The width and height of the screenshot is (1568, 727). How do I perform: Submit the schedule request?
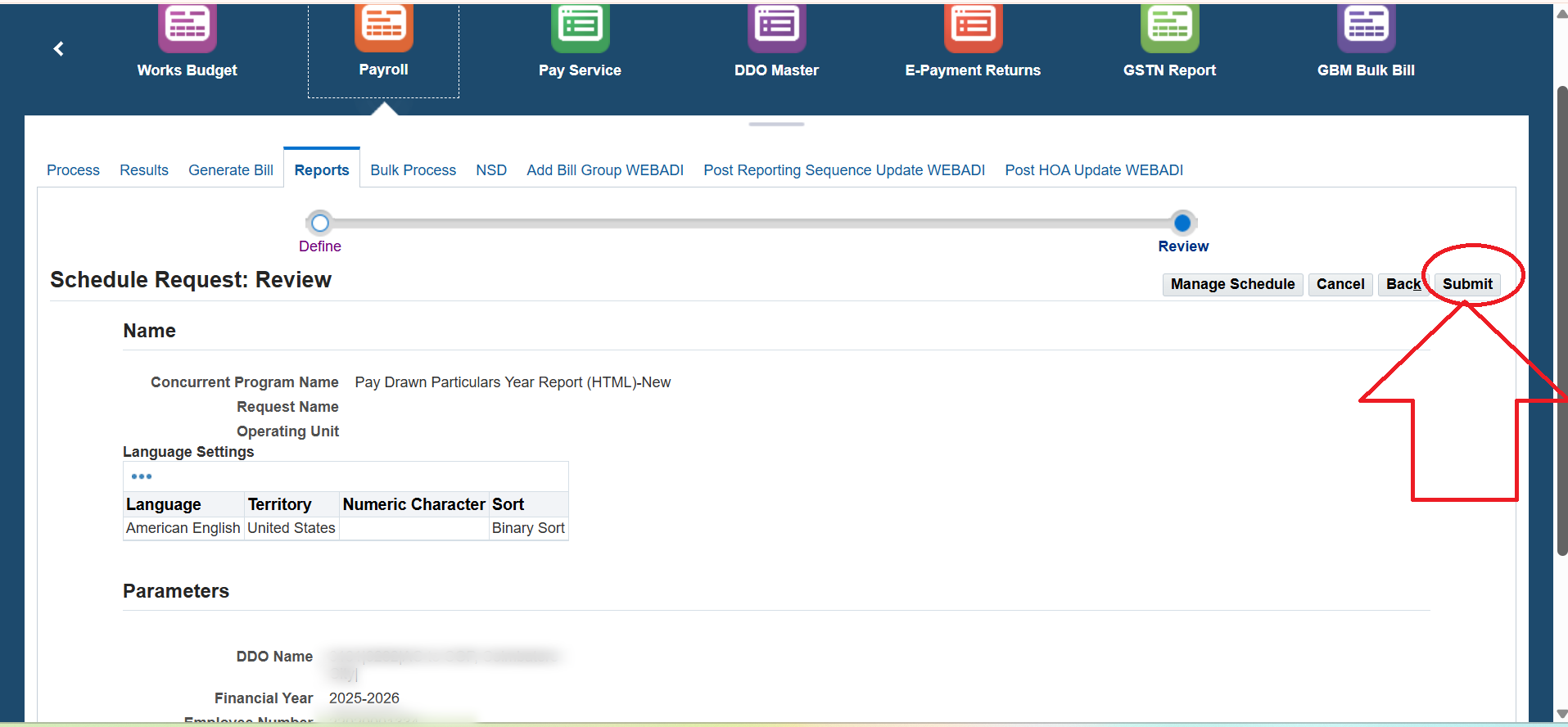[x=1467, y=284]
